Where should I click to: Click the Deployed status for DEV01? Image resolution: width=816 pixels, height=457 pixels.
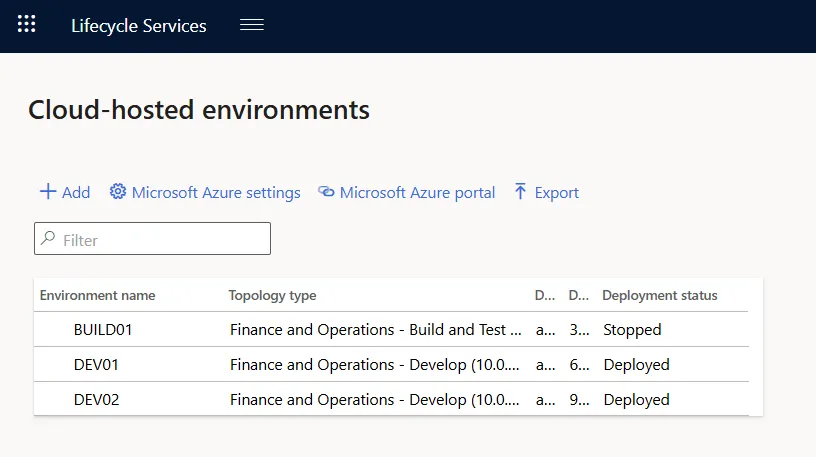point(636,365)
